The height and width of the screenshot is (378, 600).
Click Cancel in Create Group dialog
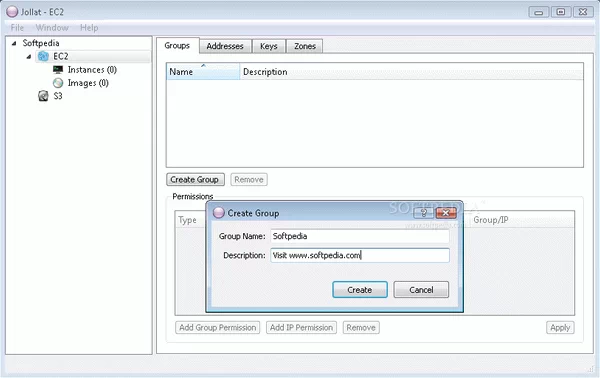[421, 290]
